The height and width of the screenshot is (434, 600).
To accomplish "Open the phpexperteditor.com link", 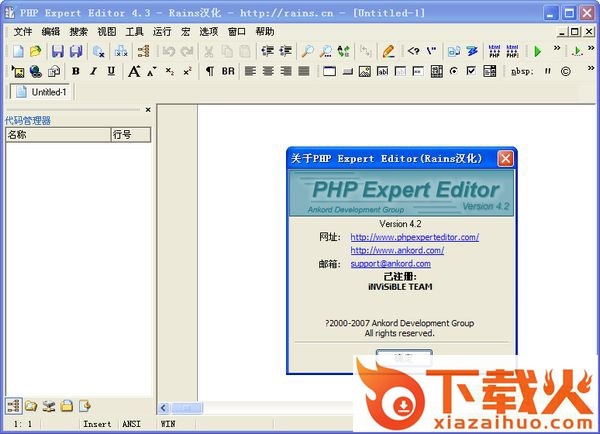I will click(414, 237).
